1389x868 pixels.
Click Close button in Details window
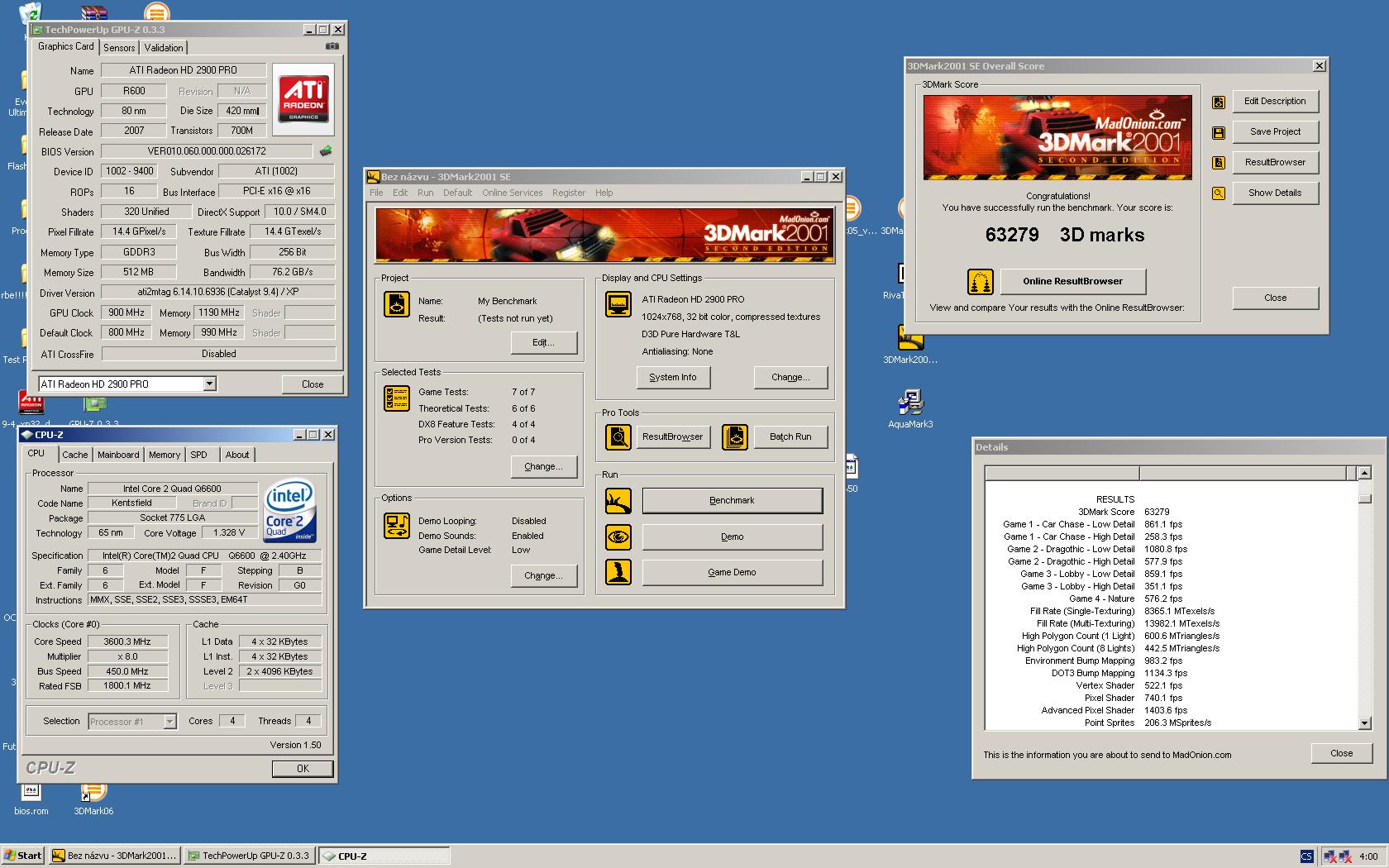(1341, 753)
